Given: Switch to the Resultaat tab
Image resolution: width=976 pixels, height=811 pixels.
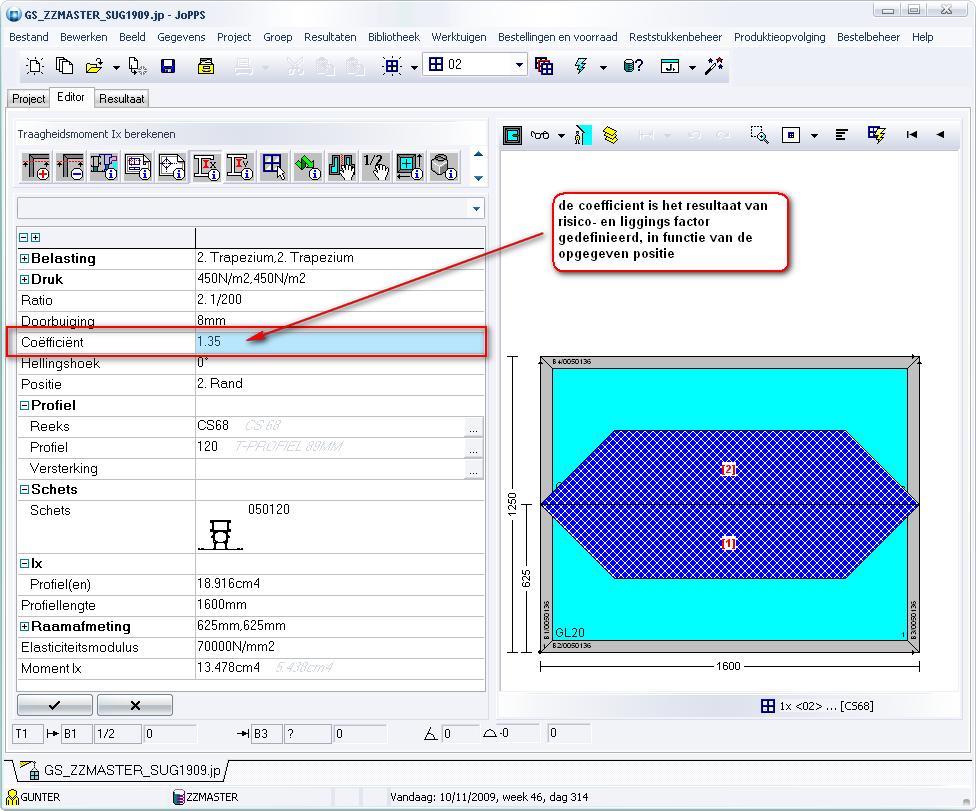Looking at the screenshot, I should pos(121,98).
